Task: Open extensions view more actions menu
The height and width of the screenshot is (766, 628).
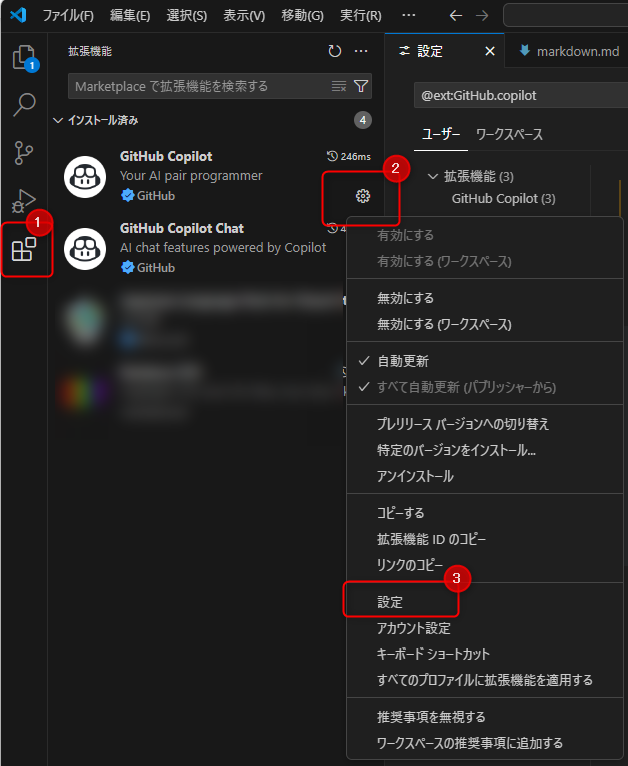Action: [x=361, y=51]
